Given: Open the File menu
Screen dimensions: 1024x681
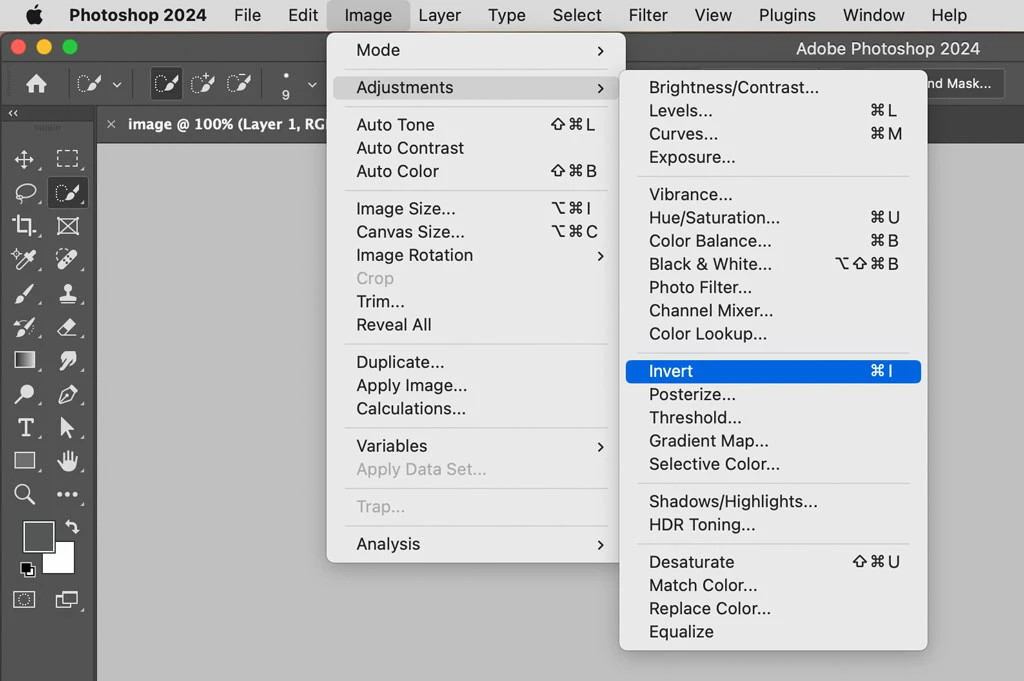Looking at the screenshot, I should click(x=248, y=15).
